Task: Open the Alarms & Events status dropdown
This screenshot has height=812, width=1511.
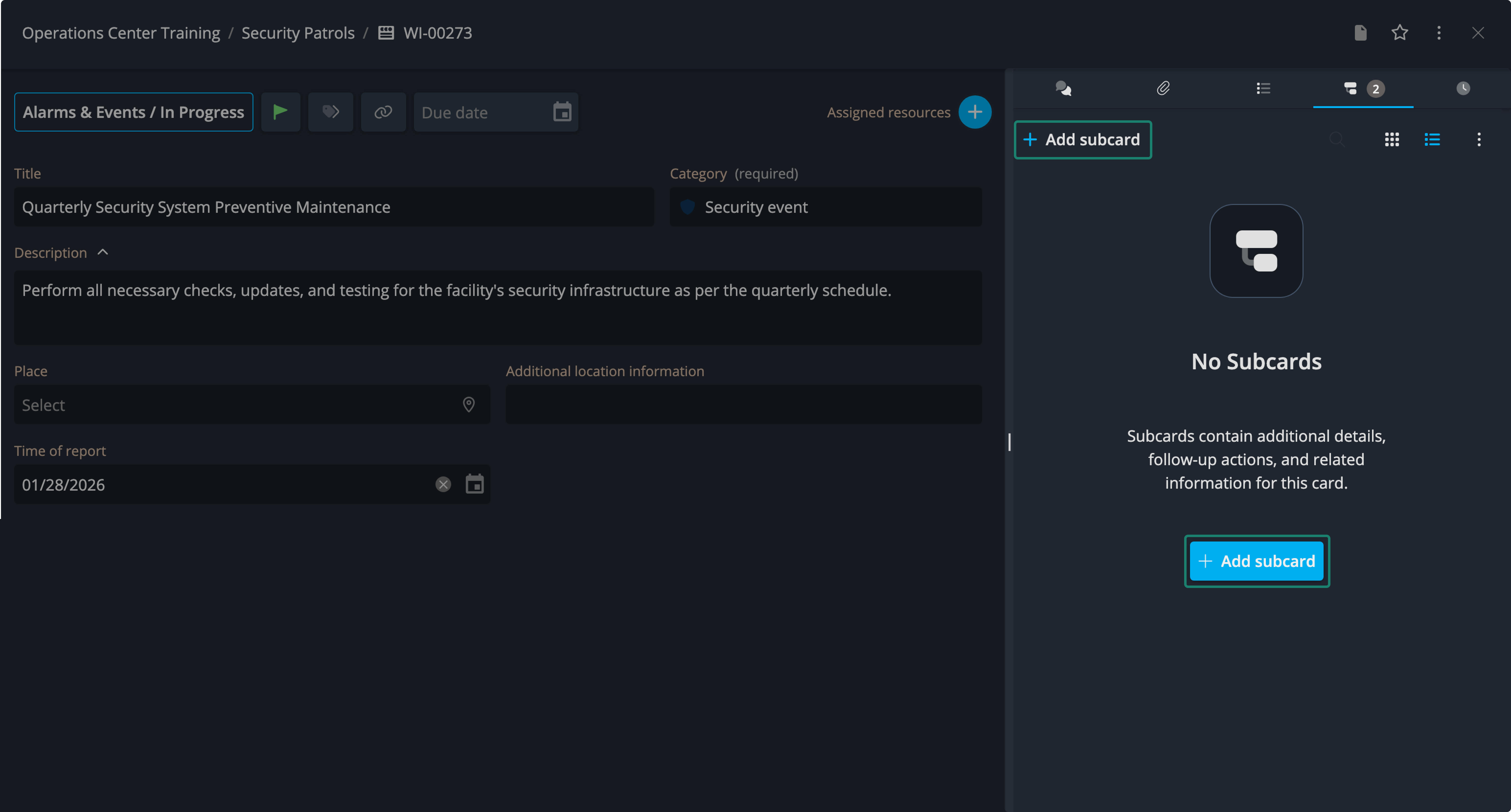Action: tap(134, 112)
